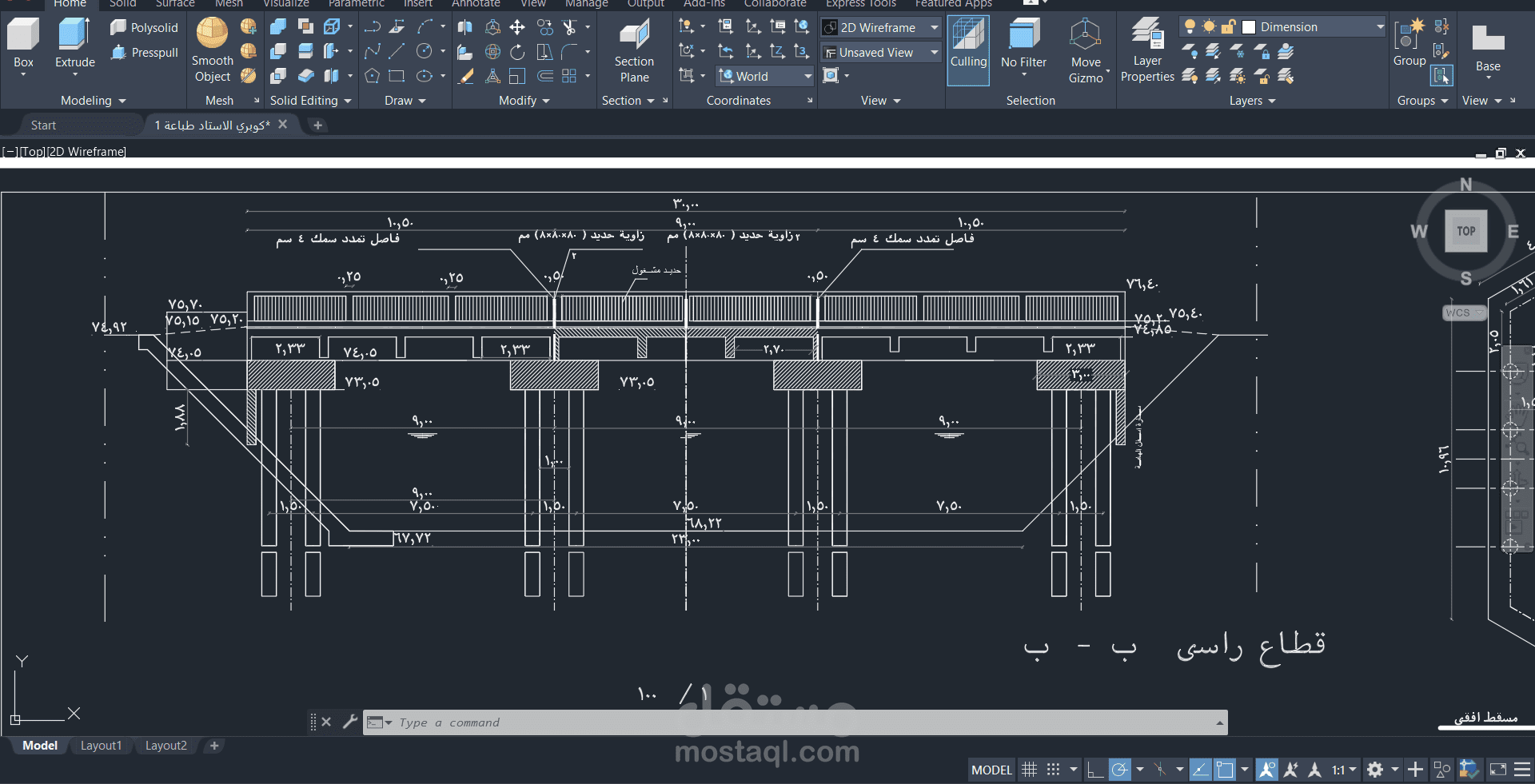
Task: Click the Polysolid tool
Action: click(x=145, y=28)
